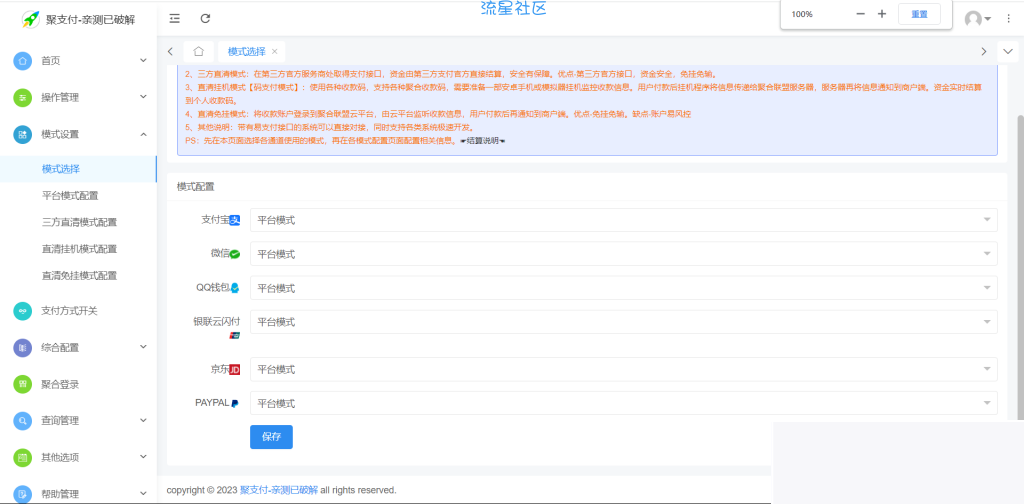Zoom out with the minus button
This screenshot has height=504, width=1024.
coord(861,14)
